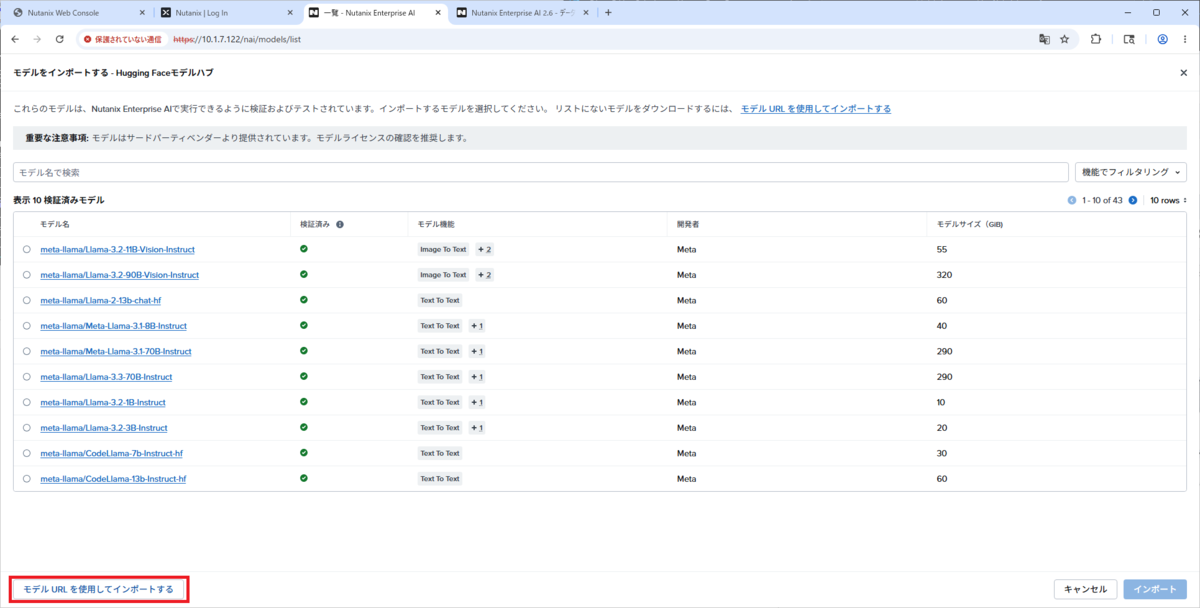This screenshot has height=608, width=1200.
Task: Click the Text To Text tag for Llama-2-13b-chat-hf
Action: (440, 300)
